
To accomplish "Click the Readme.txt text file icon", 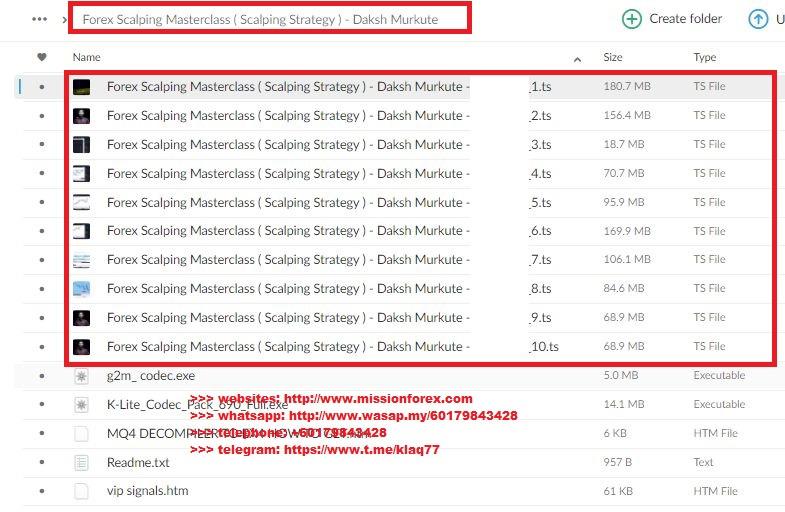I will pos(82,463).
